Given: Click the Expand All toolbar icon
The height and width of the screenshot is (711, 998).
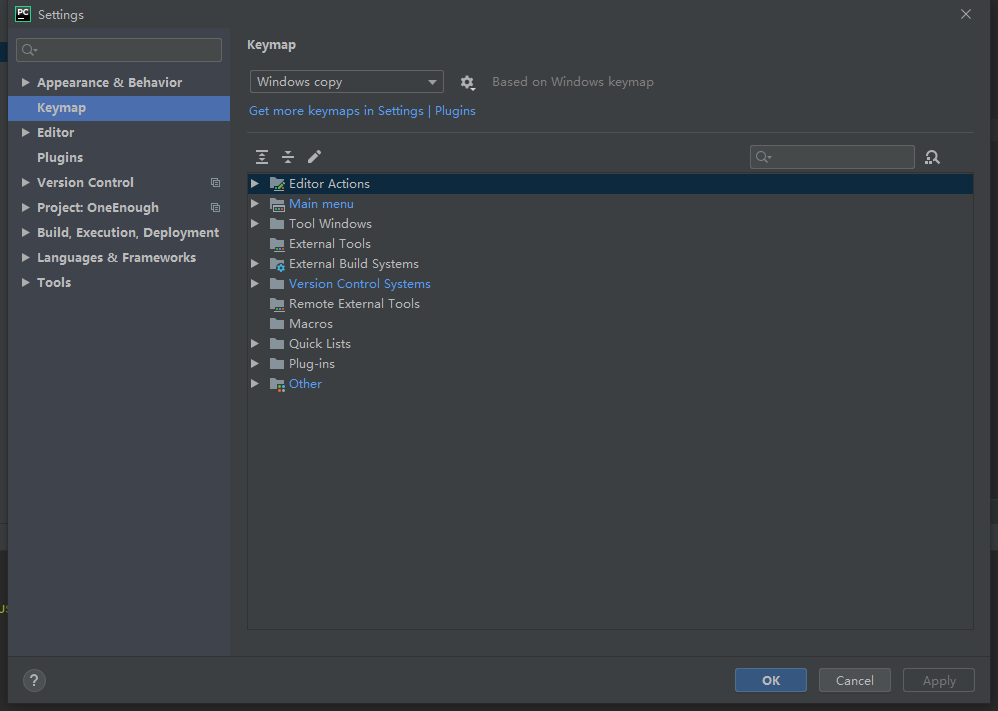Looking at the screenshot, I should click(262, 157).
